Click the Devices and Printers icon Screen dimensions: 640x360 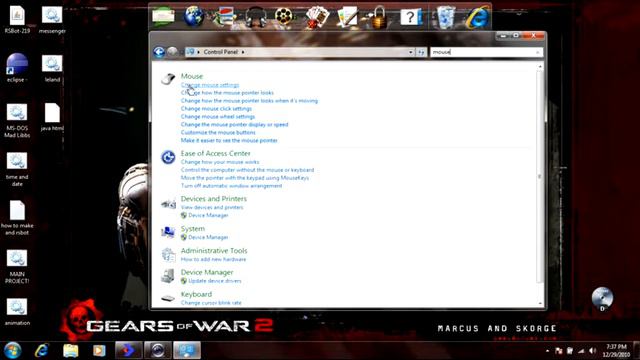[168, 203]
